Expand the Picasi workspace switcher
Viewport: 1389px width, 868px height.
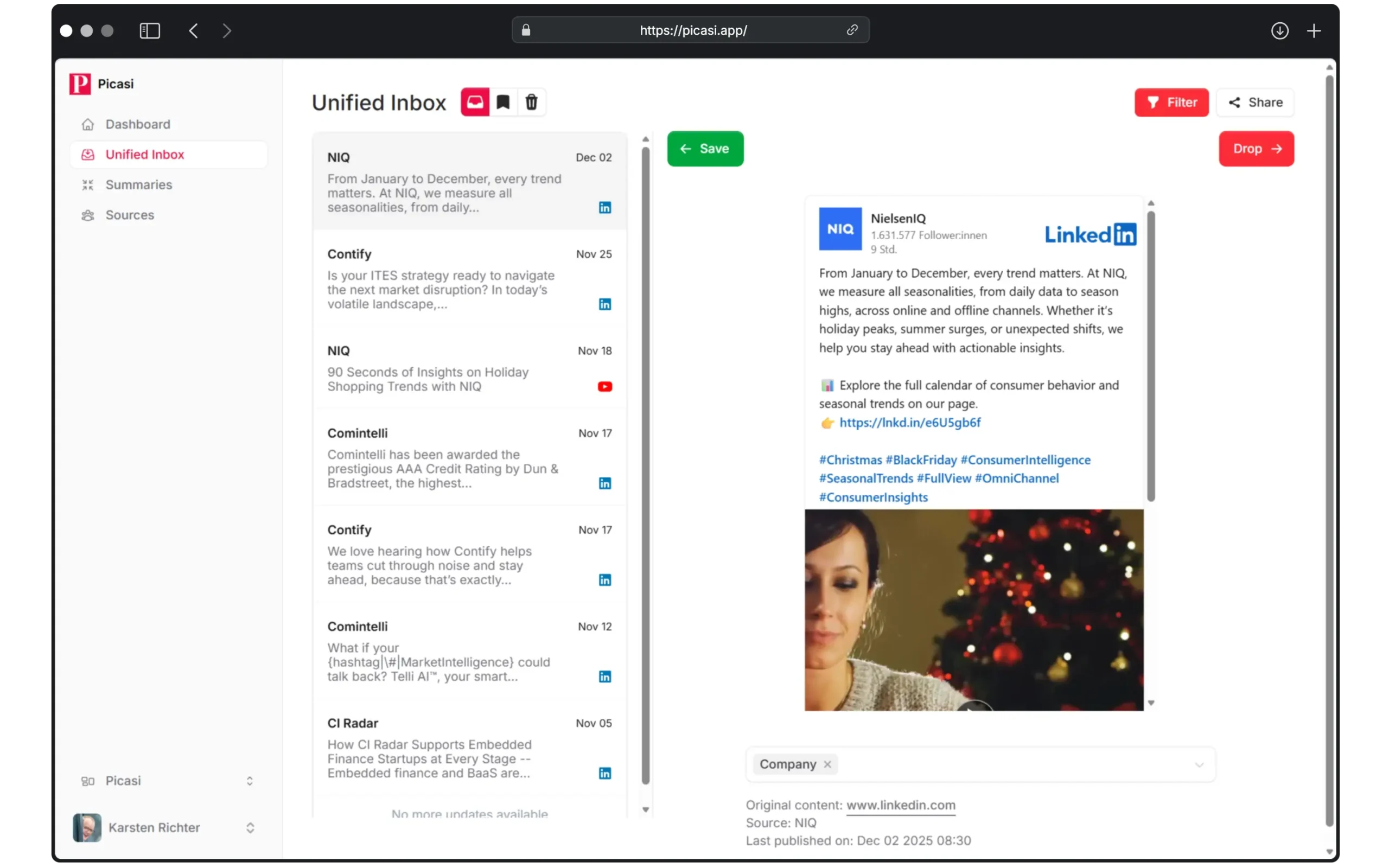point(250,781)
